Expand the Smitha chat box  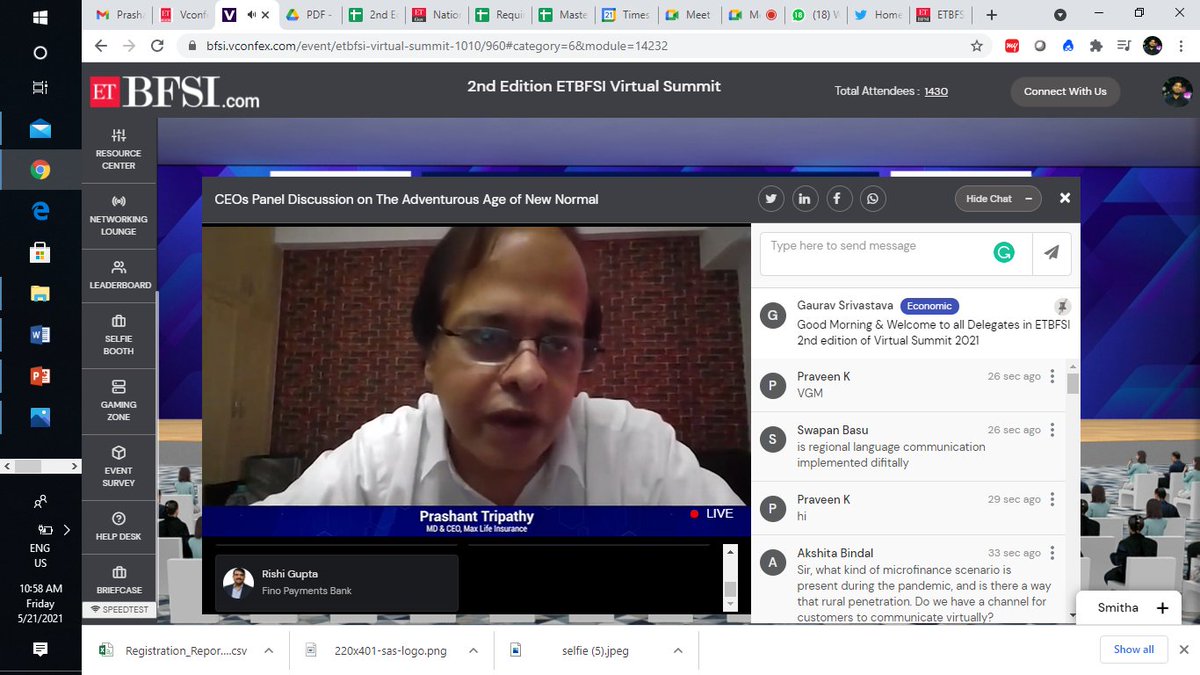click(1162, 608)
